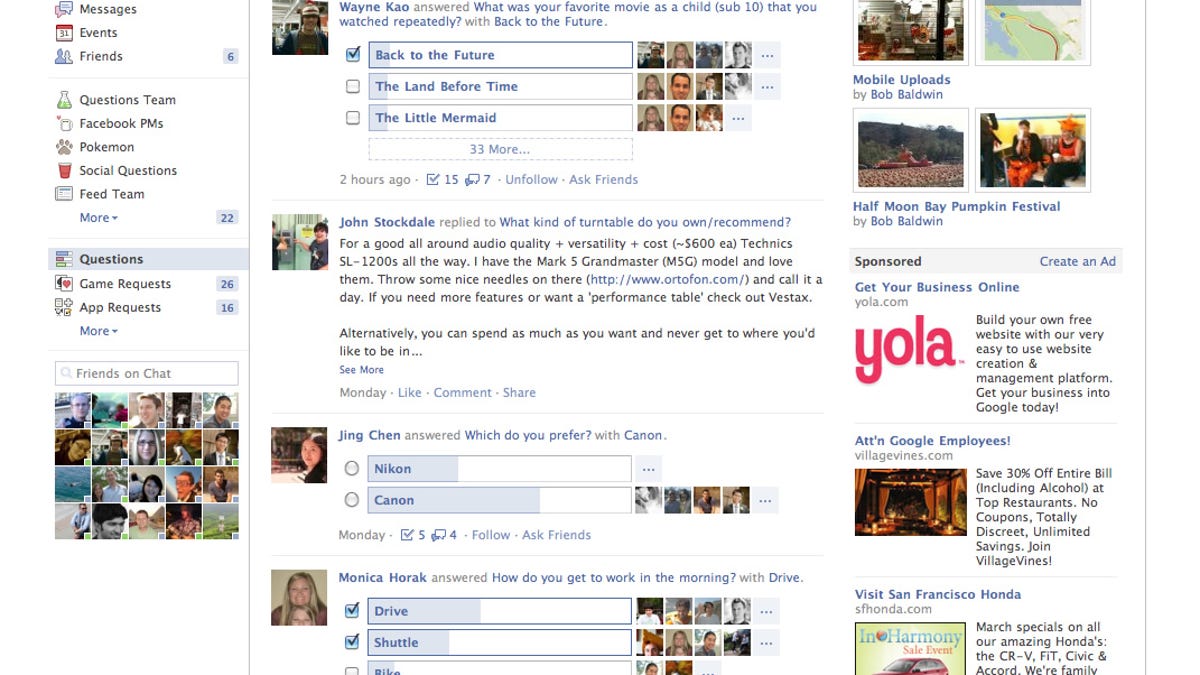Open the Messages icon in sidebar
The width and height of the screenshot is (1200, 675).
pos(64,10)
